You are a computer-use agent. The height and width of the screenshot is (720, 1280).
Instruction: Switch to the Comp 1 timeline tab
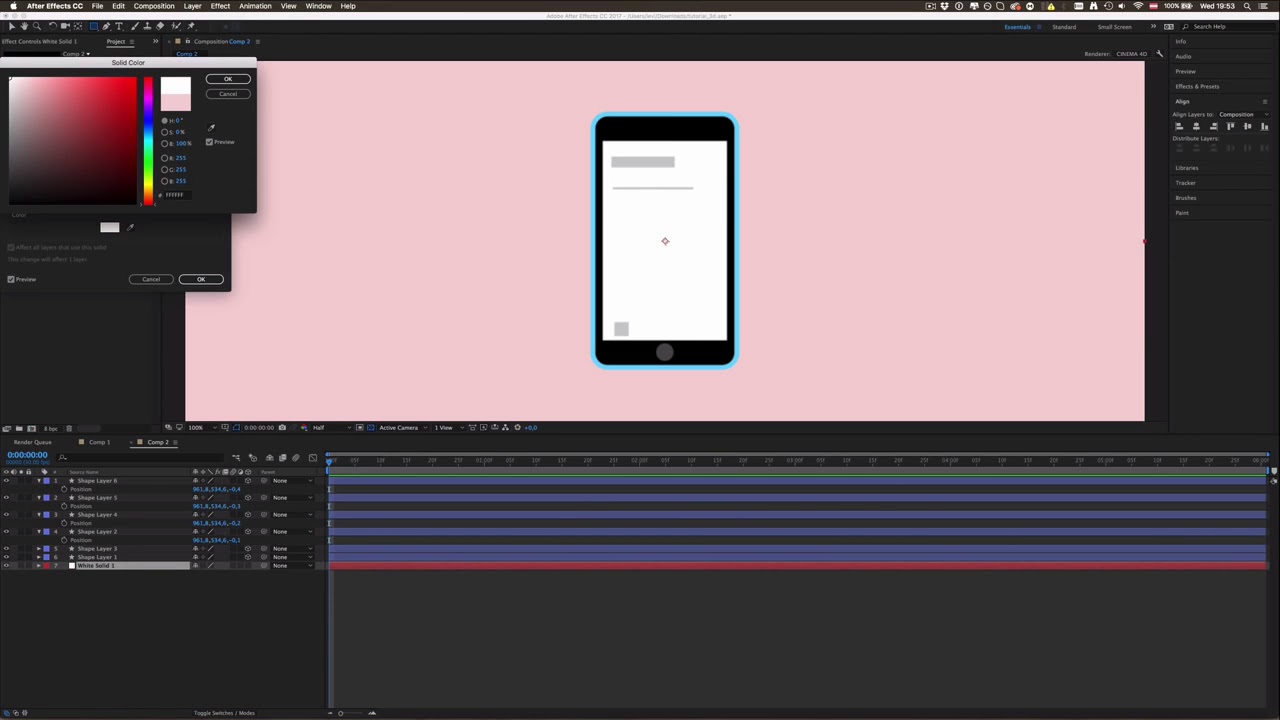pyautogui.click(x=99, y=442)
